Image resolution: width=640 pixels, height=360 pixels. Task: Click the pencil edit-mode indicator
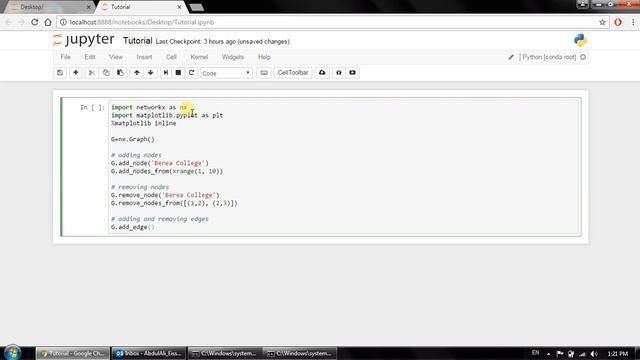(x=511, y=57)
